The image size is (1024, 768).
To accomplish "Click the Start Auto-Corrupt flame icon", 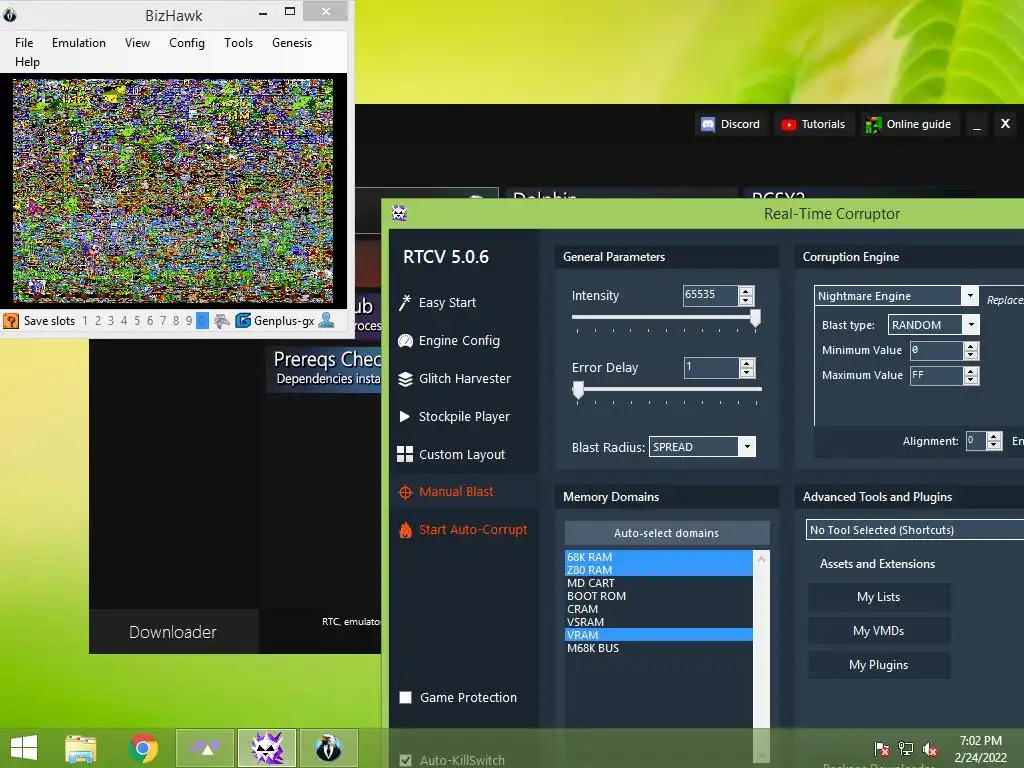I will coord(405,530).
